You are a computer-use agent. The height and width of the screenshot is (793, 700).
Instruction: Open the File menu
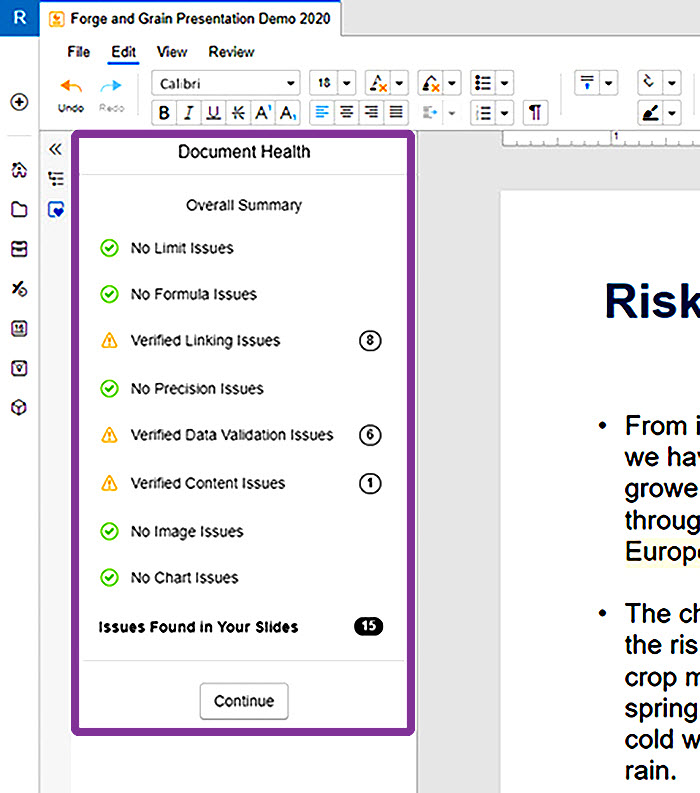pos(78,52)
